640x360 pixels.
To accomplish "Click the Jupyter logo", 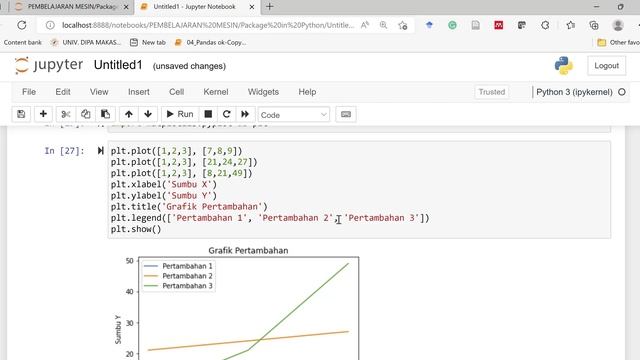I will (49, 65).
